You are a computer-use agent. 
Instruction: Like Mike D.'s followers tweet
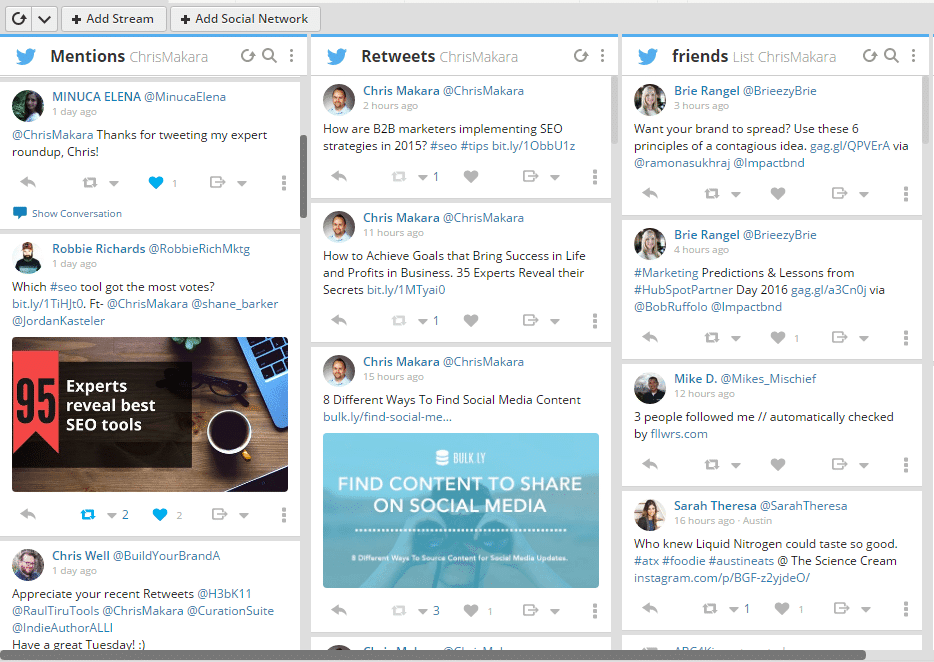[x=778, y=464]
